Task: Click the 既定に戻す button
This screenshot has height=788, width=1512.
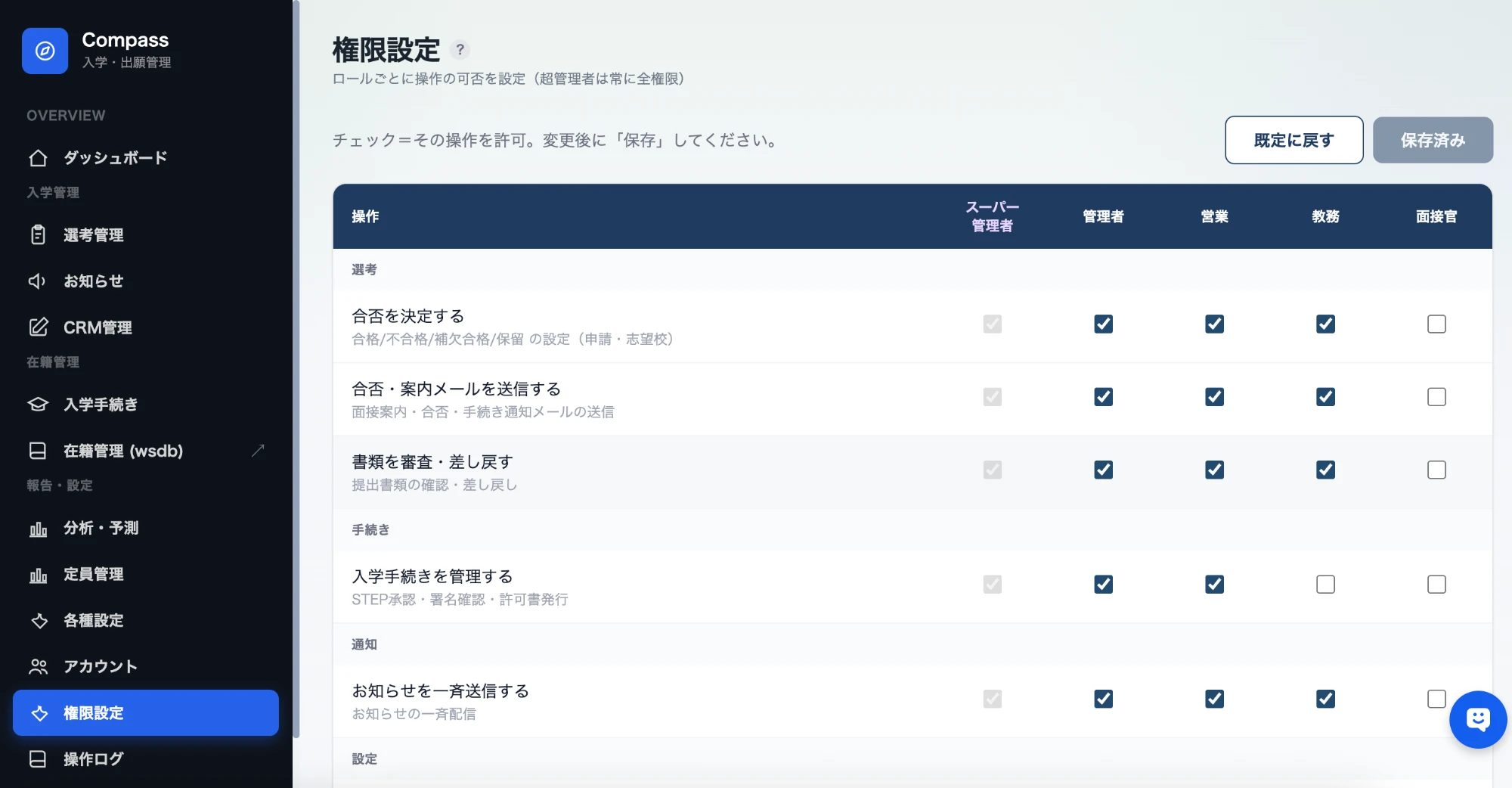Action: coord(1294,140)
